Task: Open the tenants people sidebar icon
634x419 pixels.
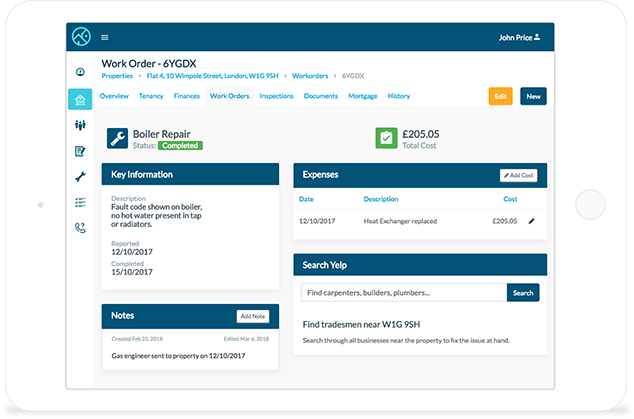Action: 80,125
